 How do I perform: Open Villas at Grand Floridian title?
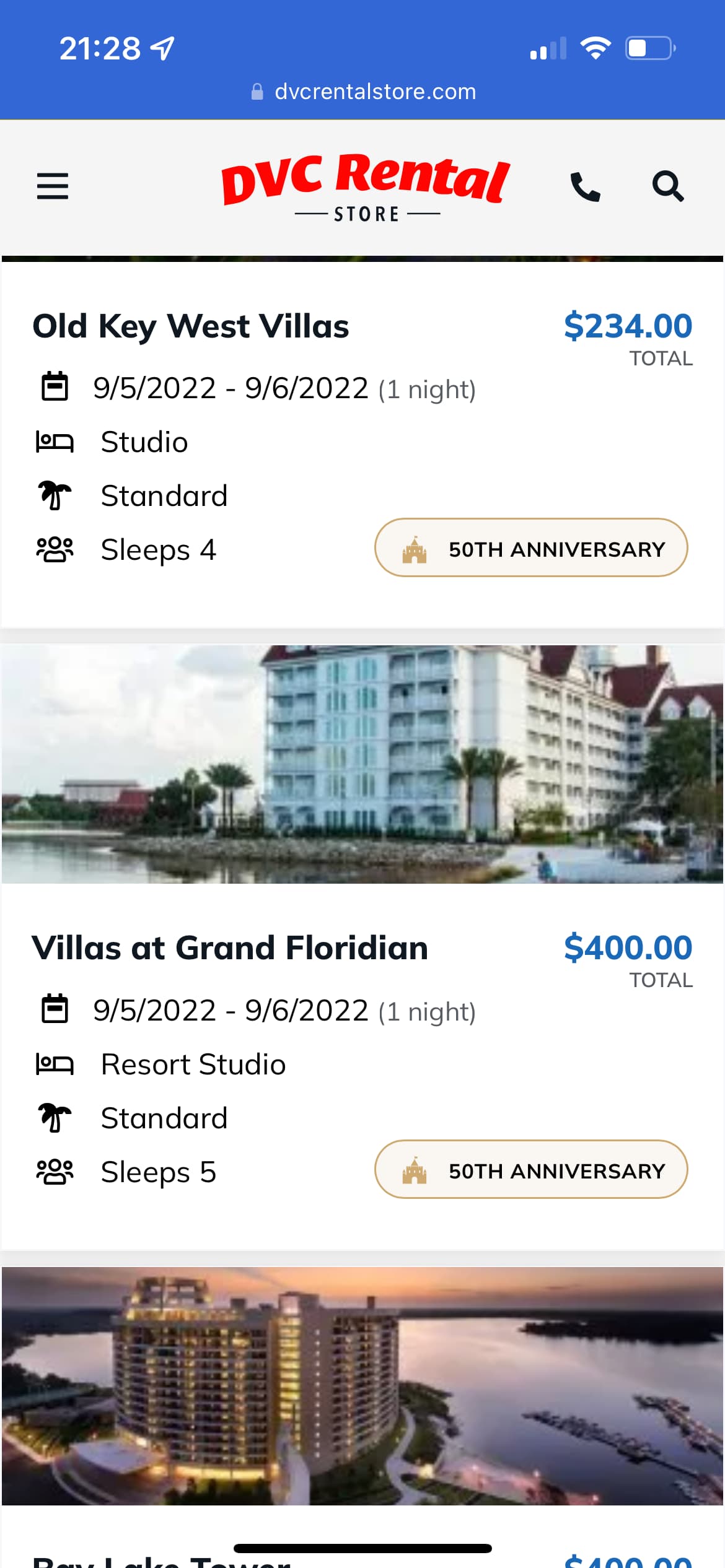click(x=230, y=948)
